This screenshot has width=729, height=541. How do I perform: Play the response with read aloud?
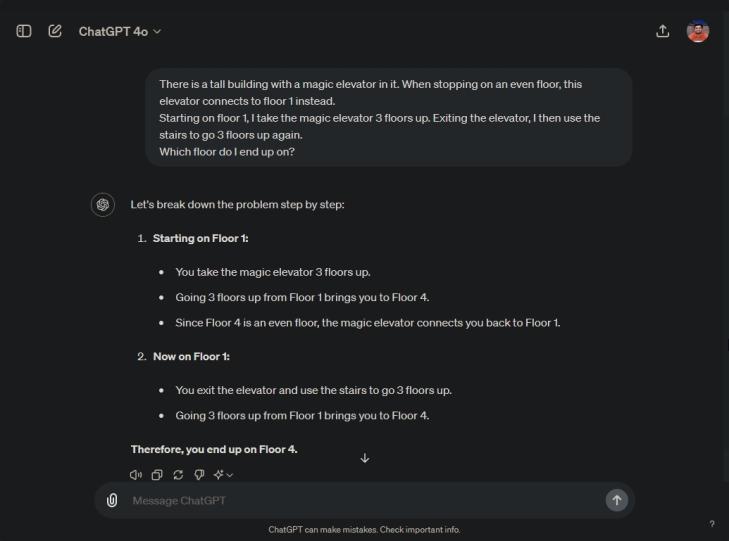pos(136,475)
